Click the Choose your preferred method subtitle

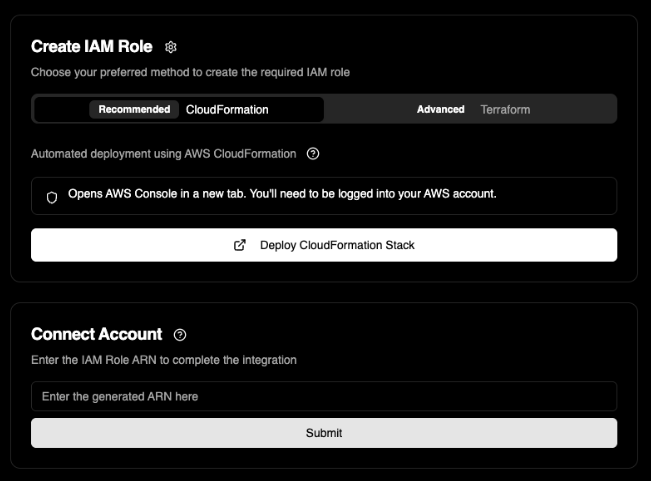click(190, 72)
